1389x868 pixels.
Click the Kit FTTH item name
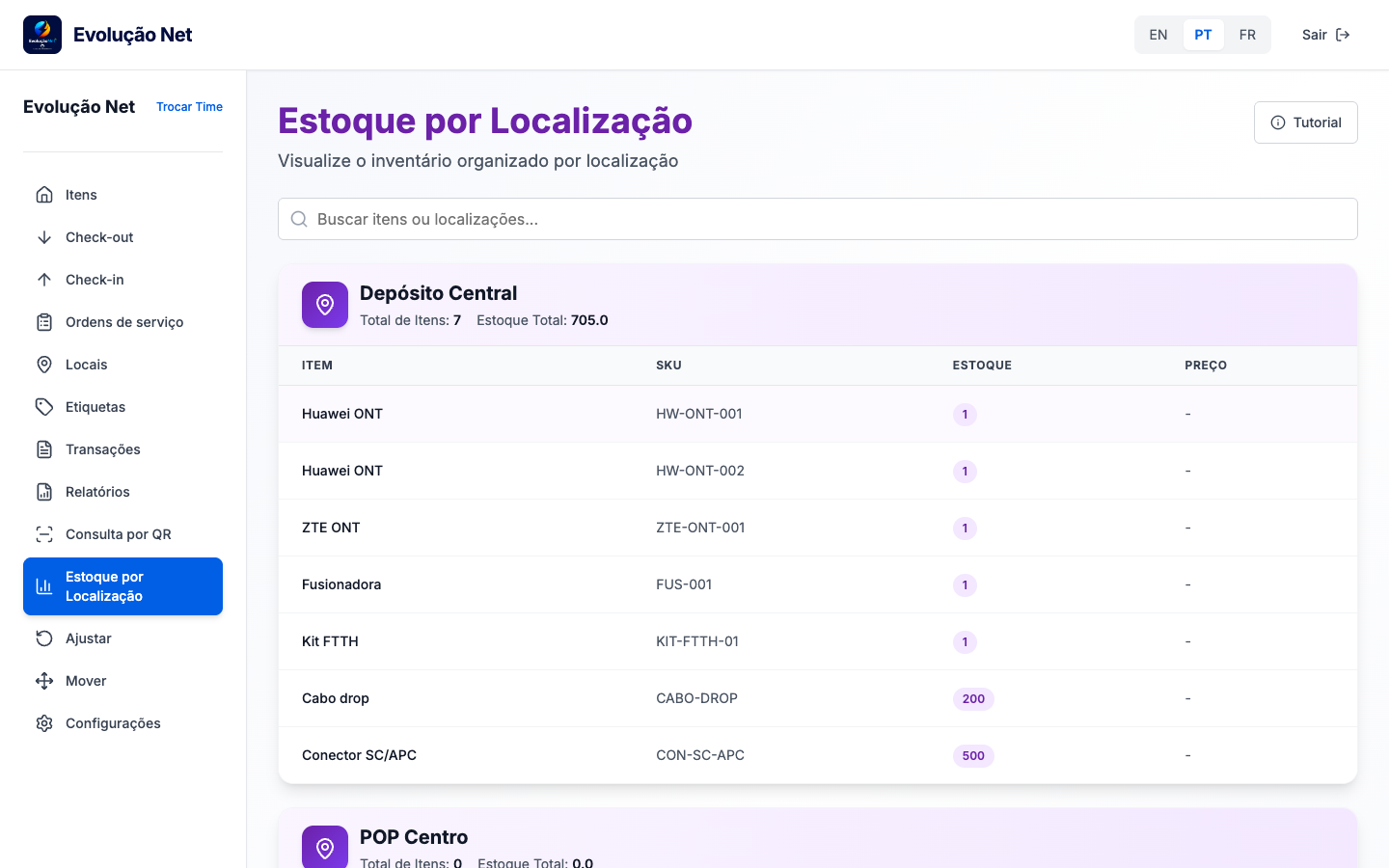pos(330,641)
